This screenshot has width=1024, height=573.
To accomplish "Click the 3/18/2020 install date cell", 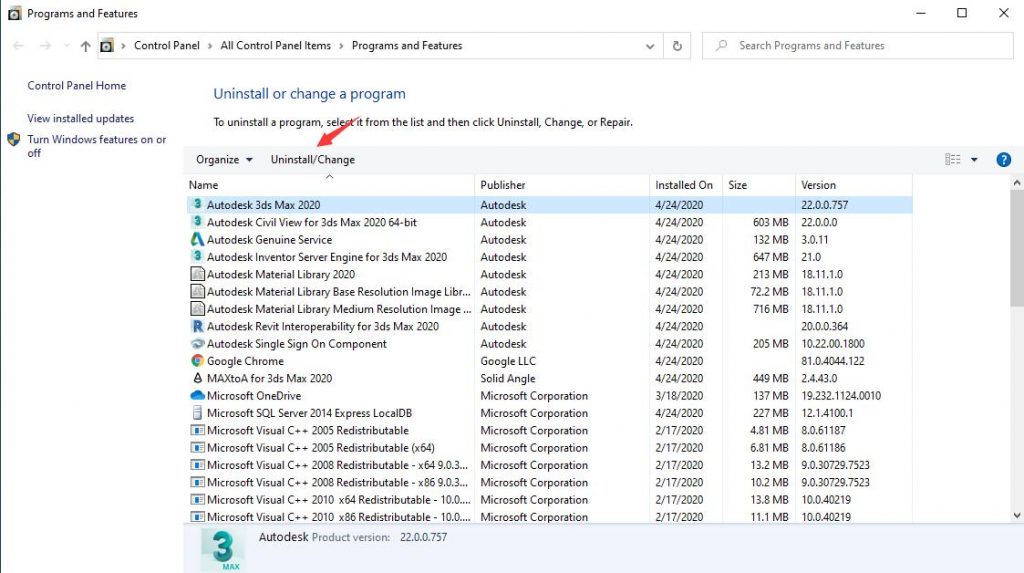I will pos(679,395).
